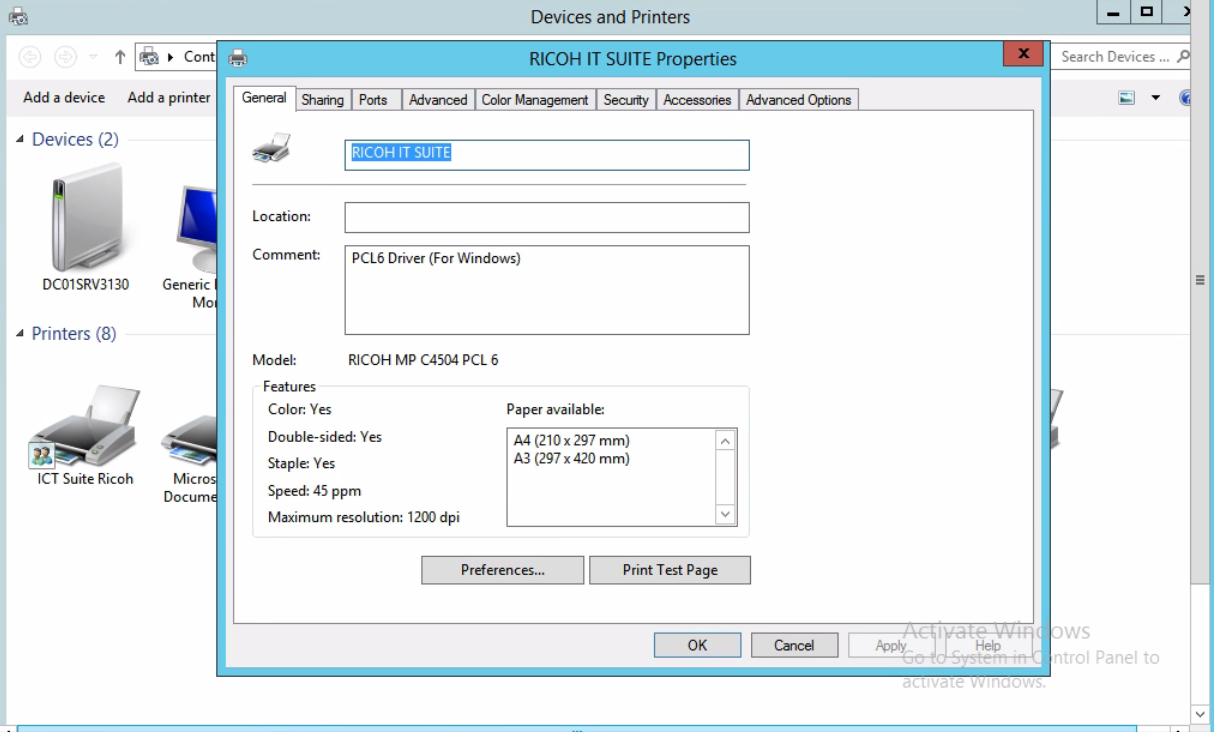Minimize the Devices and Printers window
The image size is (1214, 732).
pos(1112,12)
